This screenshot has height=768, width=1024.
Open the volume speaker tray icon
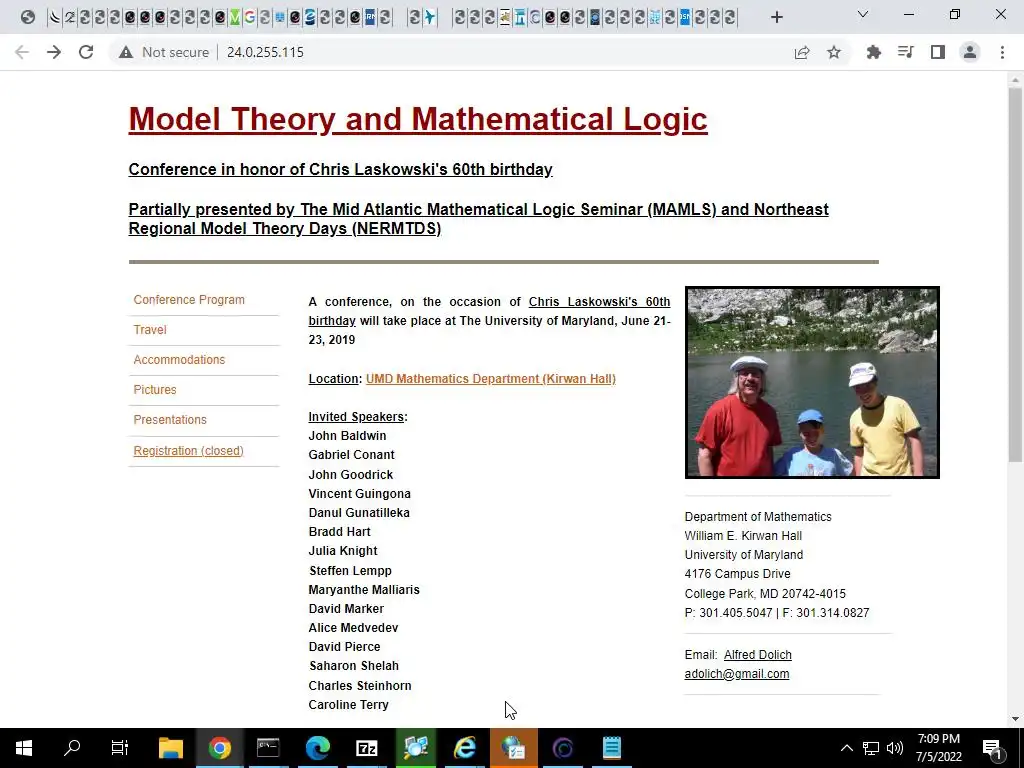click(895, 748)
